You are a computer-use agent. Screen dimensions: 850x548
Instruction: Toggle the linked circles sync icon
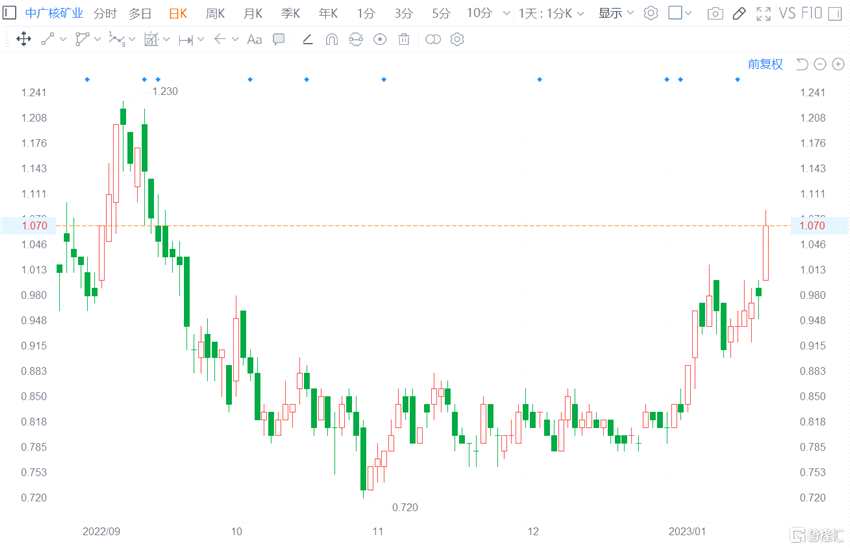tap(433, 39)
